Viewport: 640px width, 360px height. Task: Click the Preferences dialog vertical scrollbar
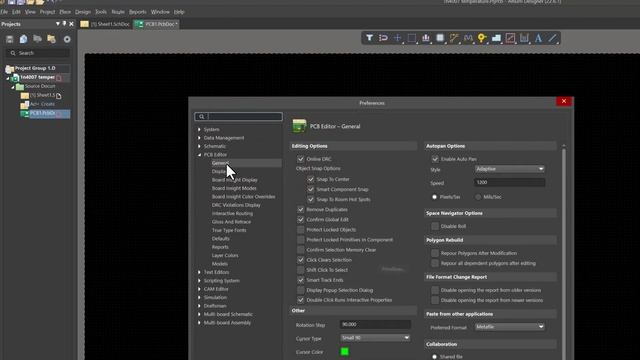pos(564,252)
